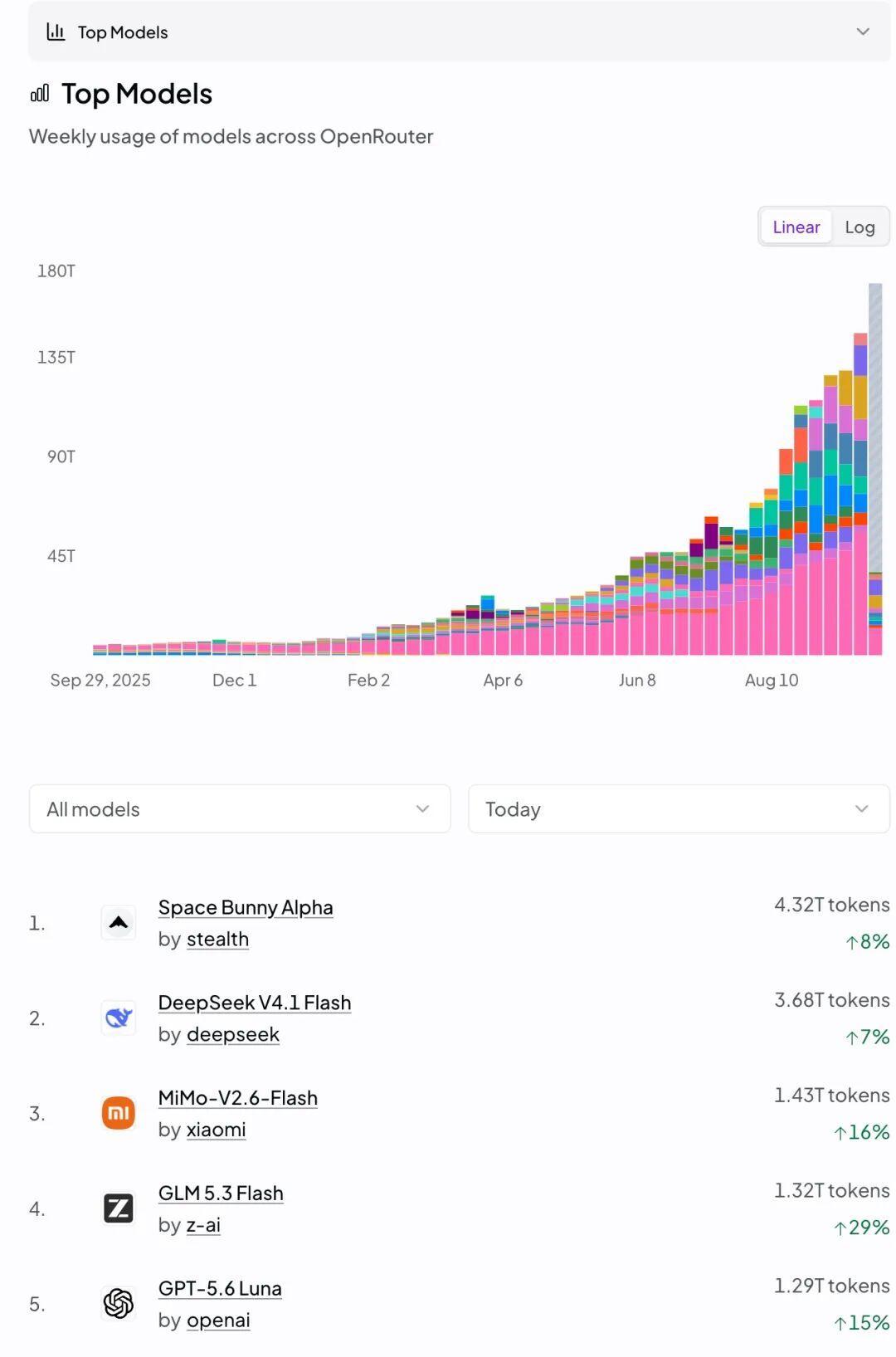Open the xiaomi provider link
896x1357 pixels.
point(216,1130)
